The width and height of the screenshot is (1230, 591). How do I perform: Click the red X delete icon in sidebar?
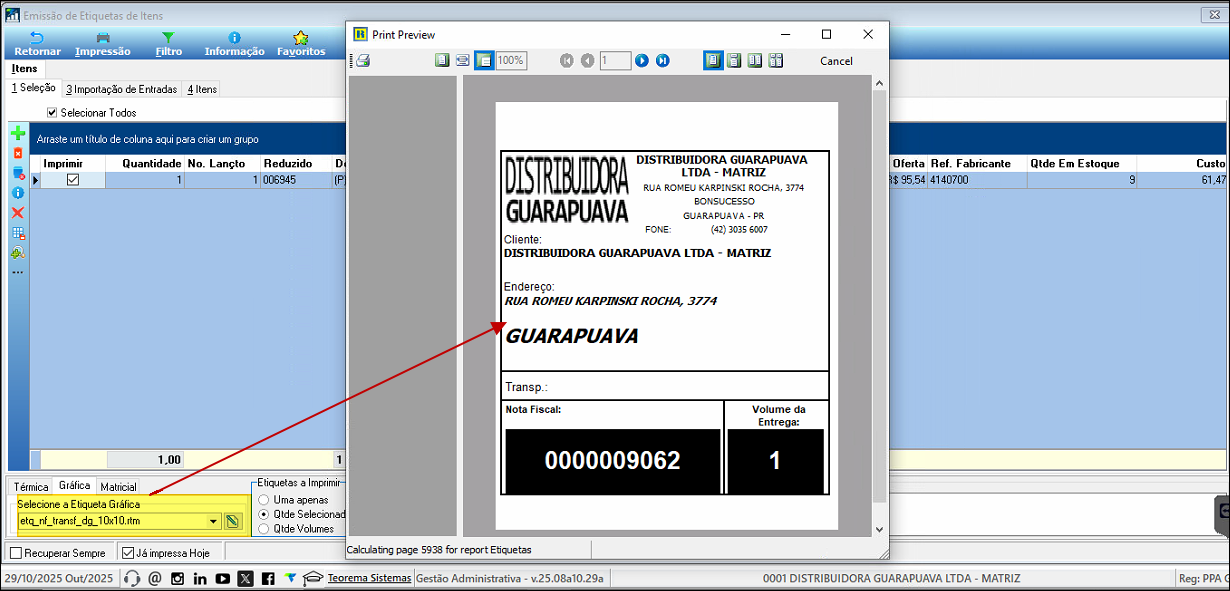click(x=18, y=213)
